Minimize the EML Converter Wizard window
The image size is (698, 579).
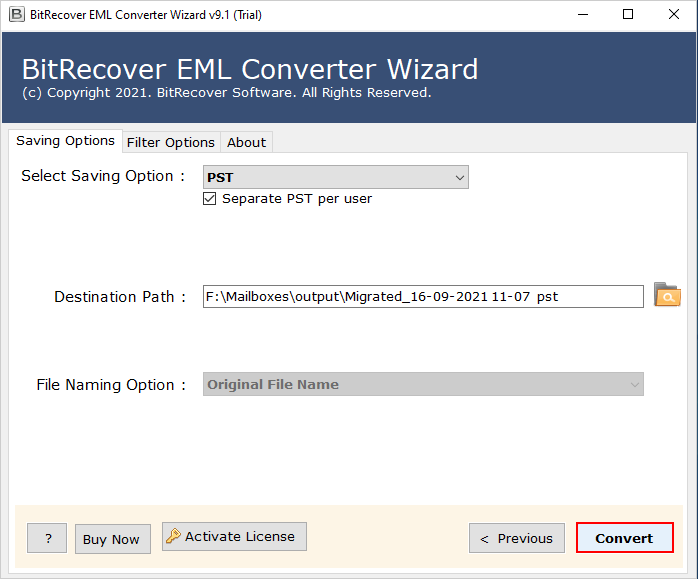coord(581,15)
